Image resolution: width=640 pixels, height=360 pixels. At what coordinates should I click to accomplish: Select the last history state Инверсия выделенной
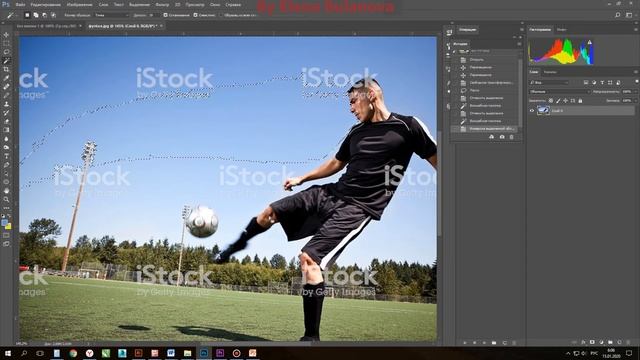point(485,129)
